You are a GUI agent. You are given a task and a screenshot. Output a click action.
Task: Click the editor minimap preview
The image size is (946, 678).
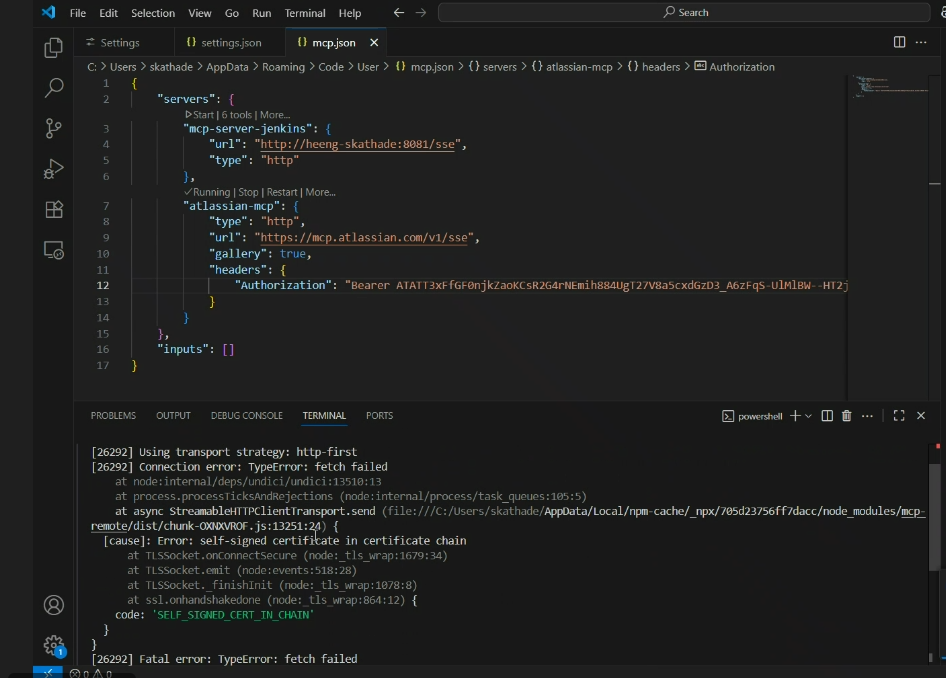[x=889, y=87]
